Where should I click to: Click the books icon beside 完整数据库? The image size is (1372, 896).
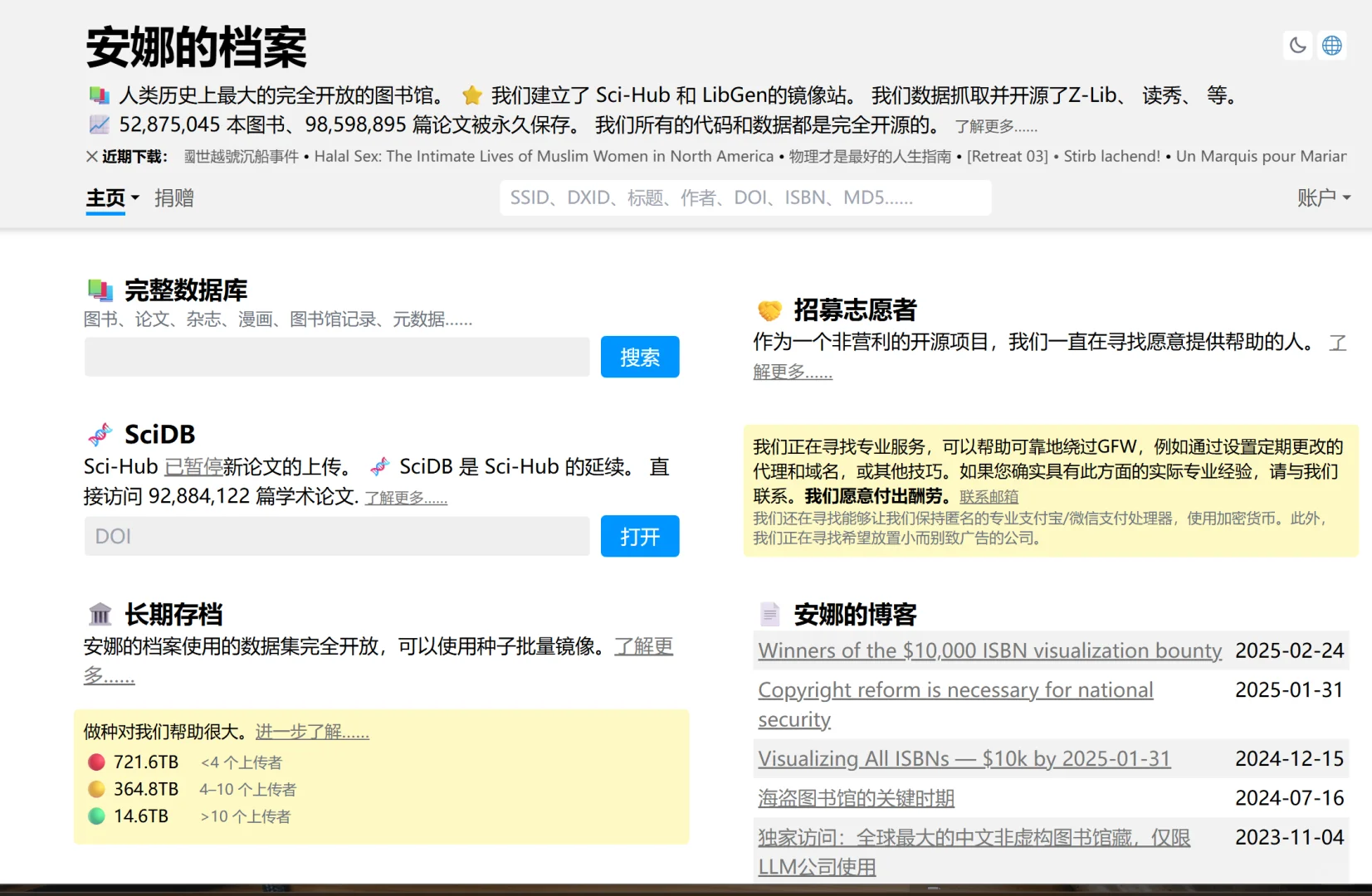point(100,290)
